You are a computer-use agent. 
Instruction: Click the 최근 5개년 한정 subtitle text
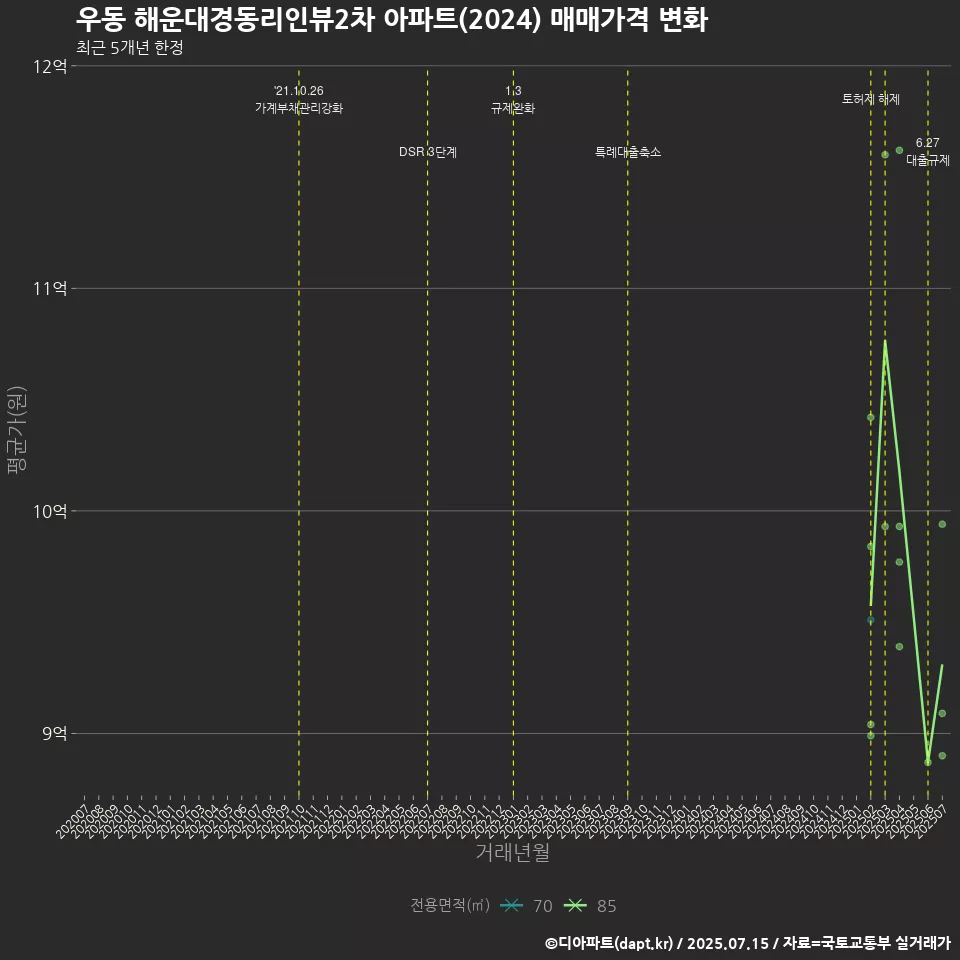[x=117, y=46]
